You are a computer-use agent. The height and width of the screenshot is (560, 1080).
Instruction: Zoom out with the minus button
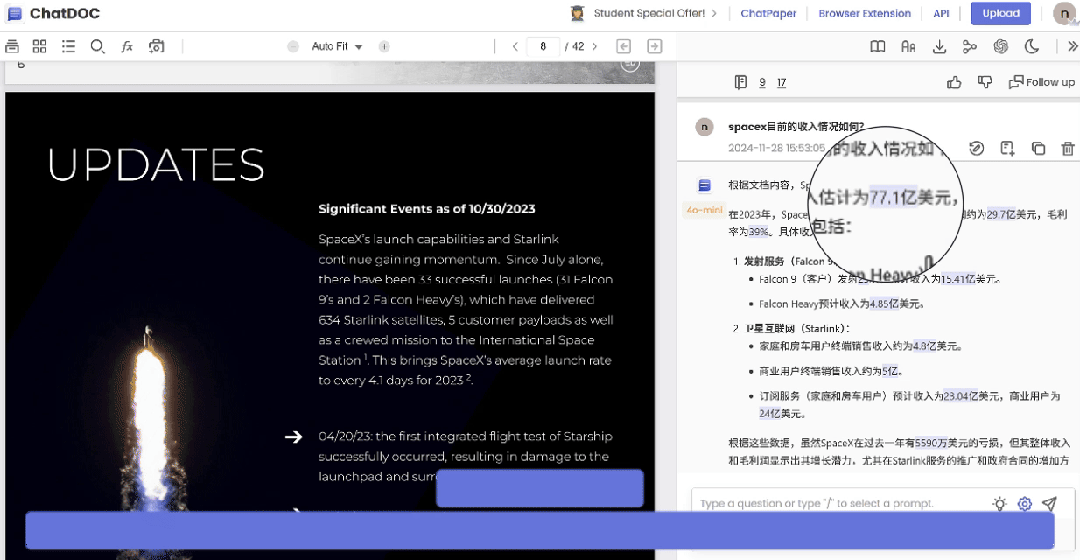point(293,46)
